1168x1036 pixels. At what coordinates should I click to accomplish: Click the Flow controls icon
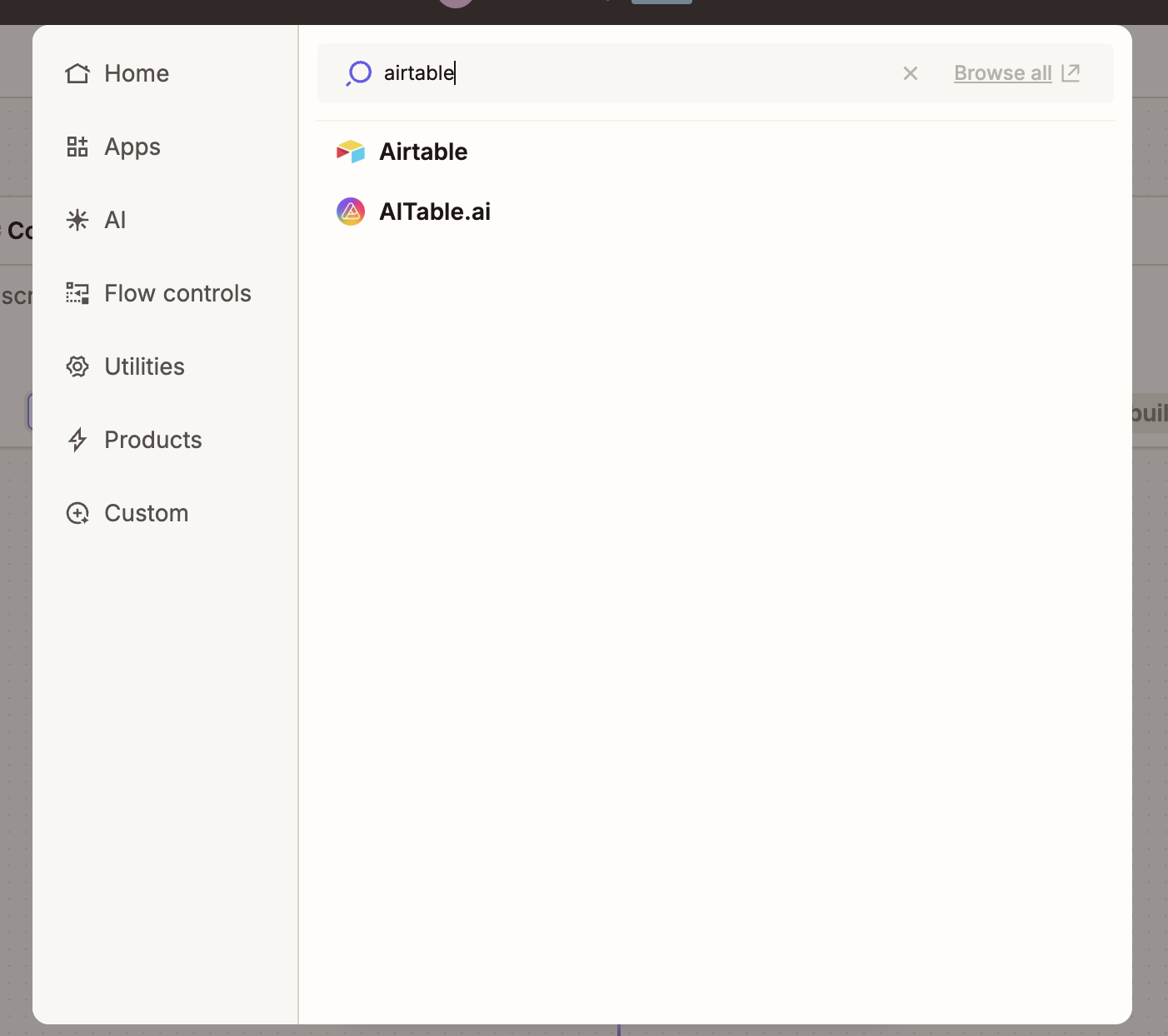click(77, 293)
